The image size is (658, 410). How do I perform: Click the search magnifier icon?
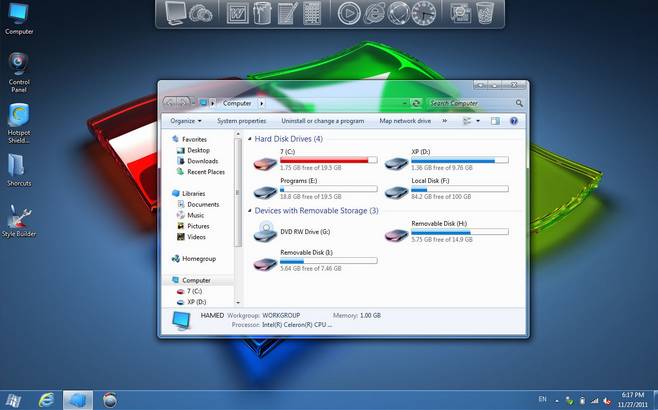coord(519,103)
